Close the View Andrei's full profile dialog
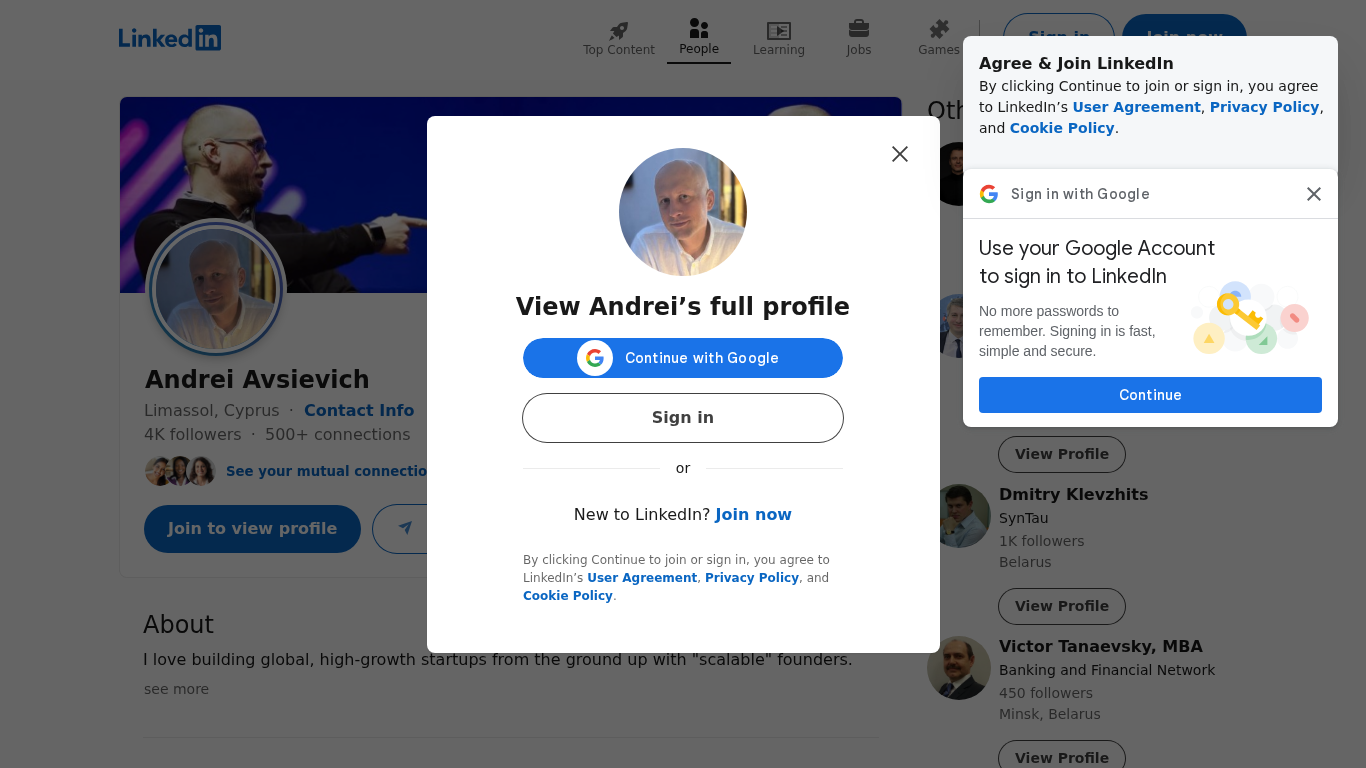The height and width of the screenshot is (768, 1366). coord(900,154)
